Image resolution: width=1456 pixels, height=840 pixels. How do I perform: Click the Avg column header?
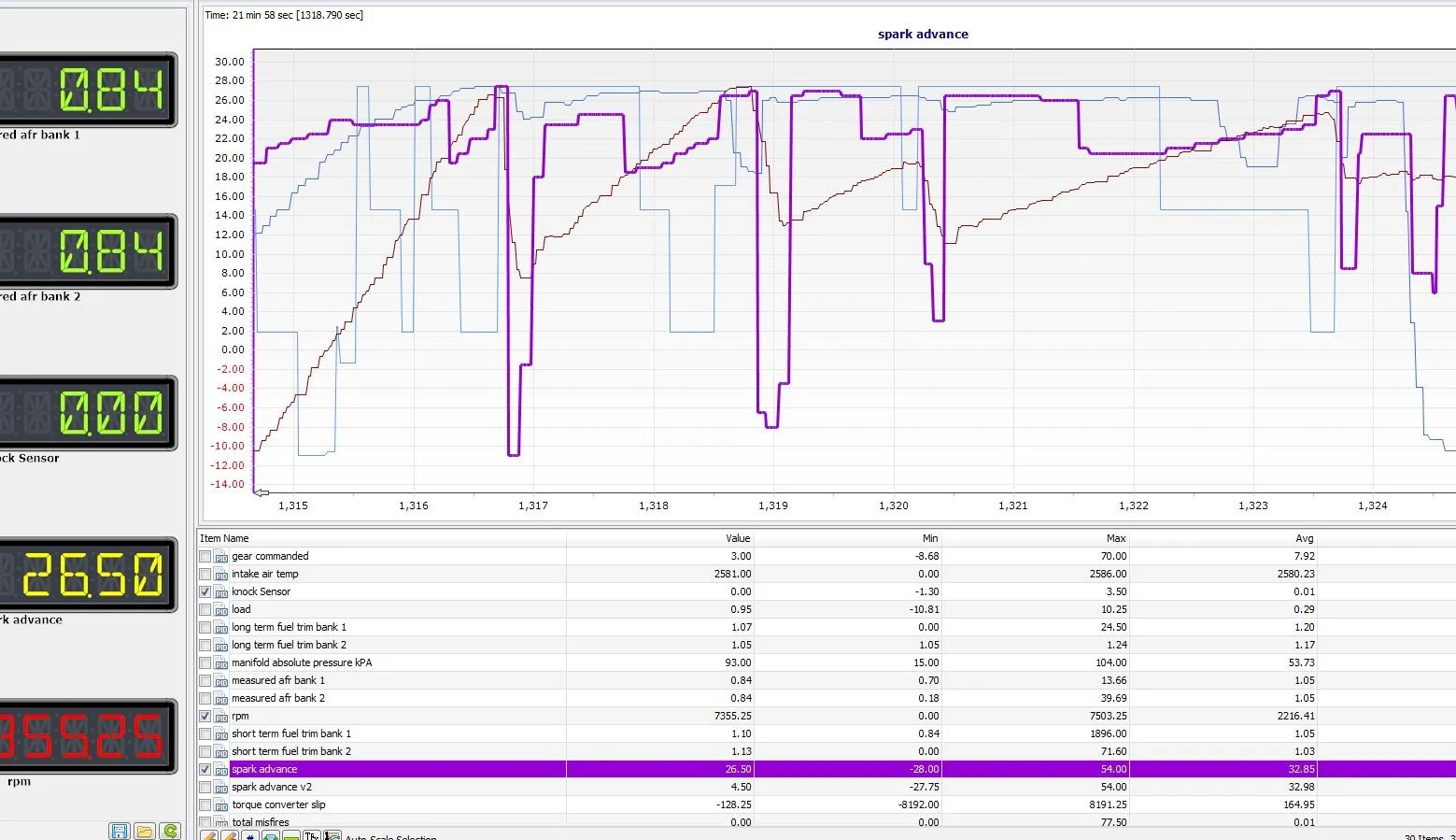pyautogui.click(x=1304, y=538)
